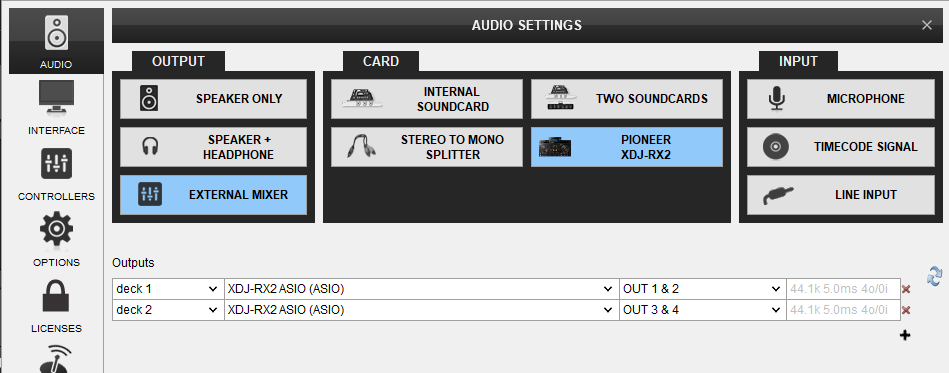
Task: Expand the OUT 1 & 2 channel dropdown
Action: point(702,289)
